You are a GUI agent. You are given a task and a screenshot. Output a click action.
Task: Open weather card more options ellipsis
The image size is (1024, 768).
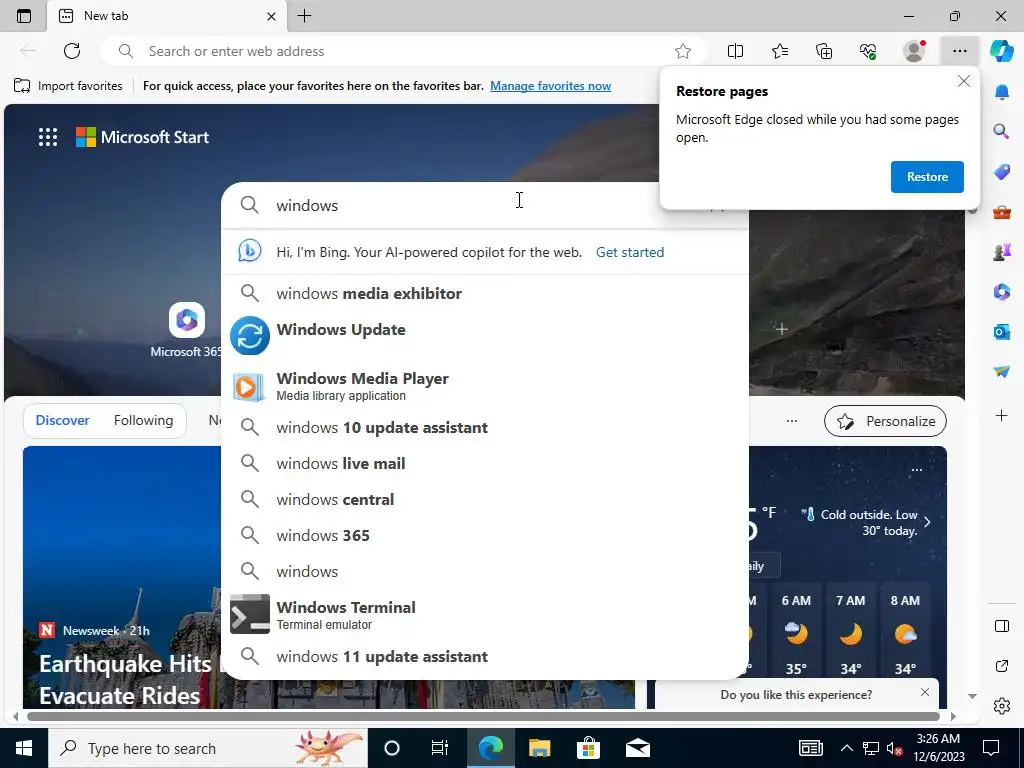[917, 470]
